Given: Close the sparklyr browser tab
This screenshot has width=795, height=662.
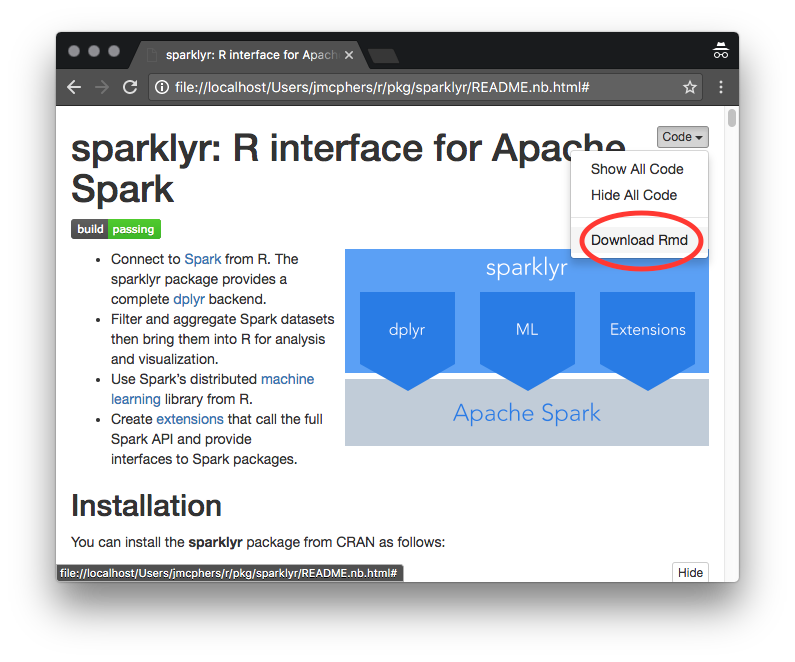Looking at the screenshot, I should click(x=348, y=55).
